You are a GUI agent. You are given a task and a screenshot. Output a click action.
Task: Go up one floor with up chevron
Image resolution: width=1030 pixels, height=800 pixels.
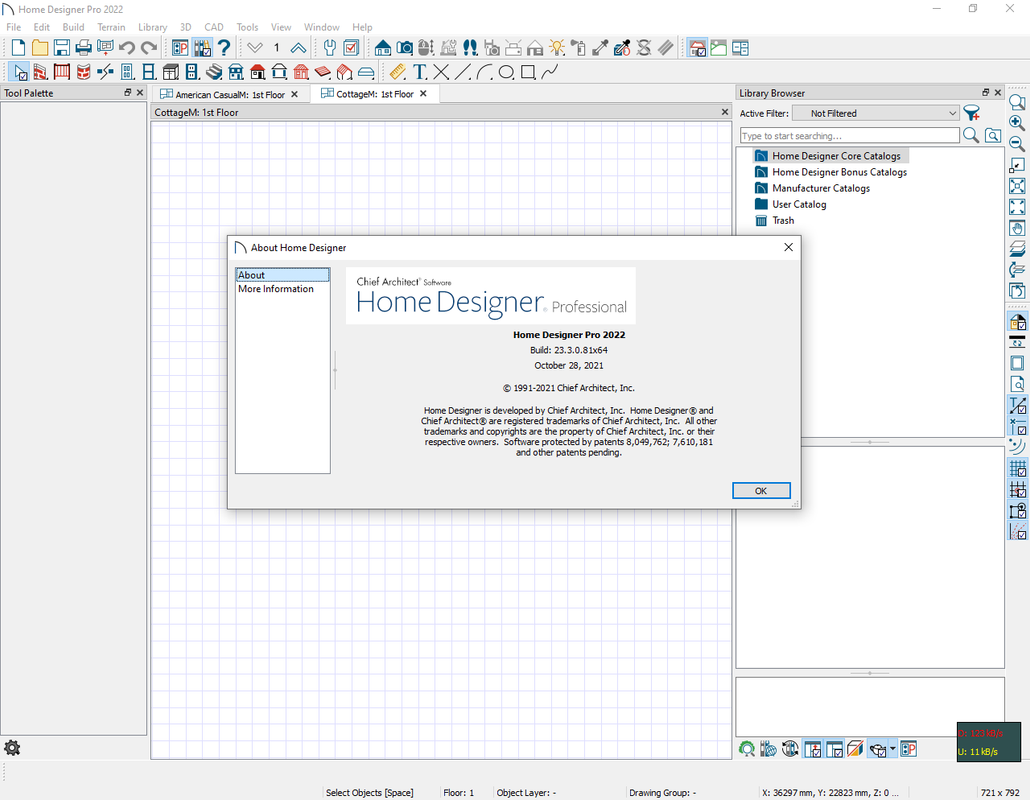(x=298, y=48)
